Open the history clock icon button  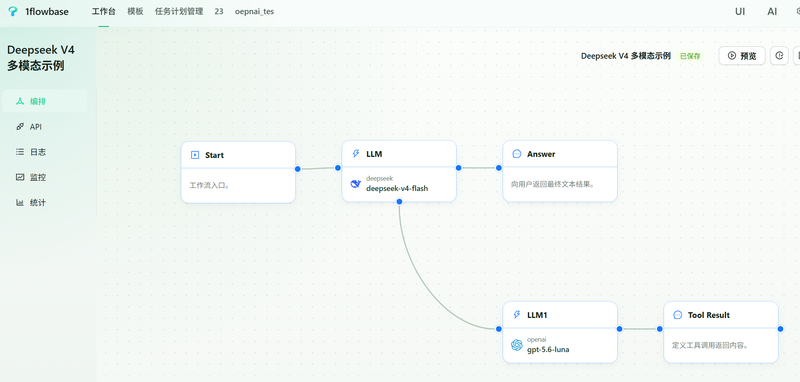click(779, 56)
